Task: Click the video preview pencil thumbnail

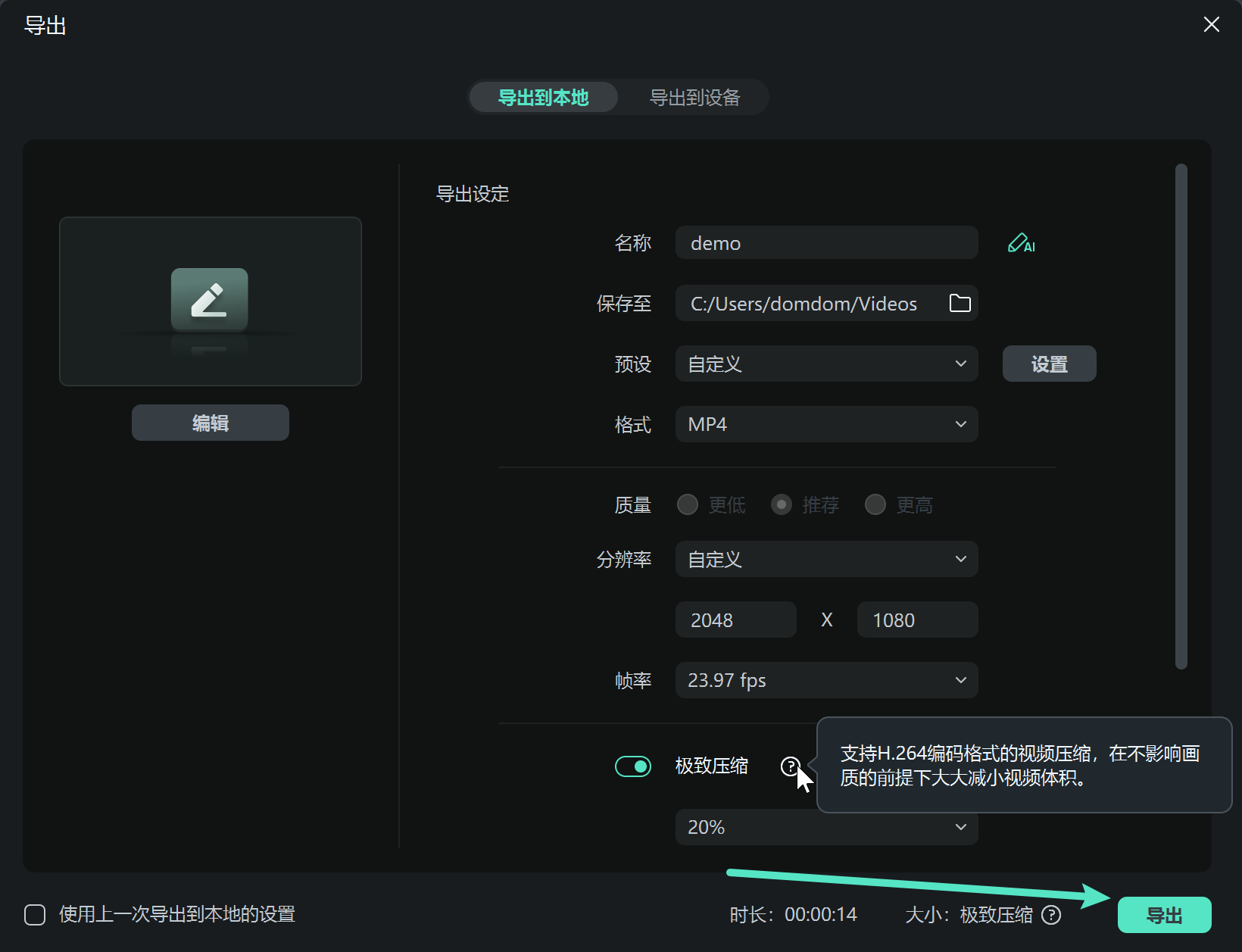Action: [210, 301]
